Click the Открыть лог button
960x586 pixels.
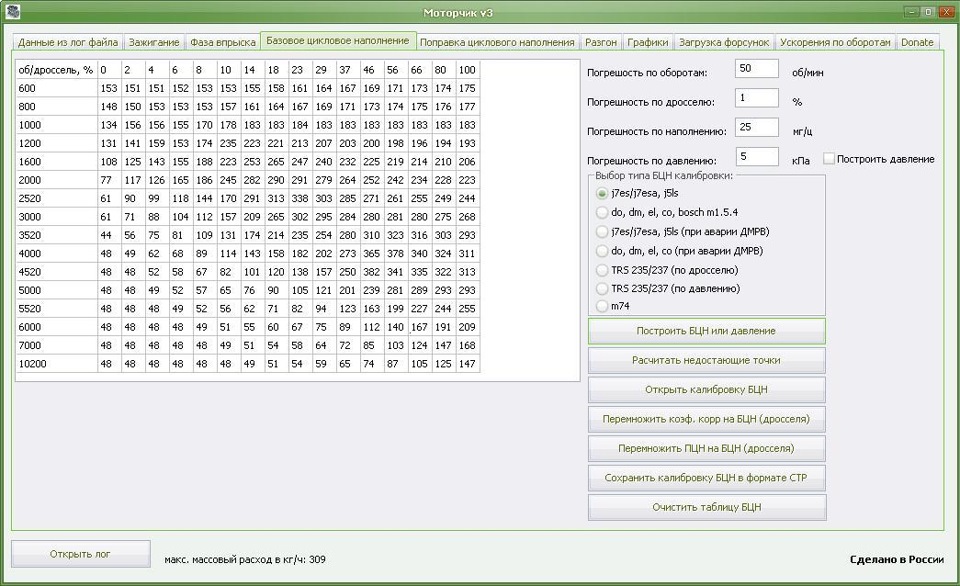[x=80, y=554]
